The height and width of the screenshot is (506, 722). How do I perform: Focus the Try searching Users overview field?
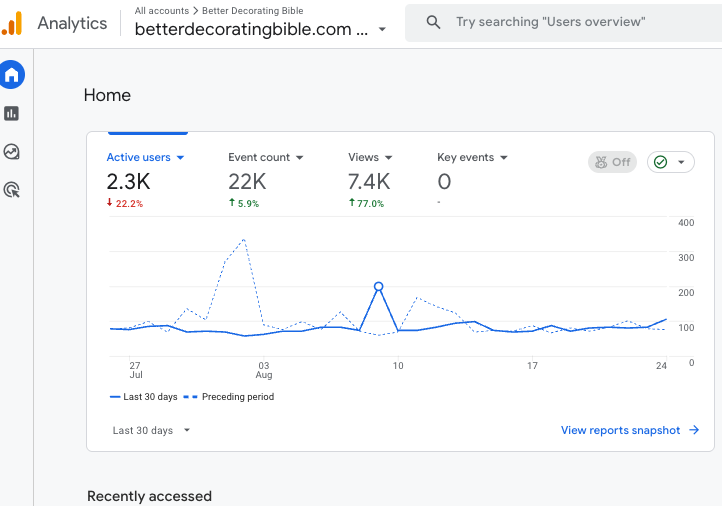(x=564, y=22)
